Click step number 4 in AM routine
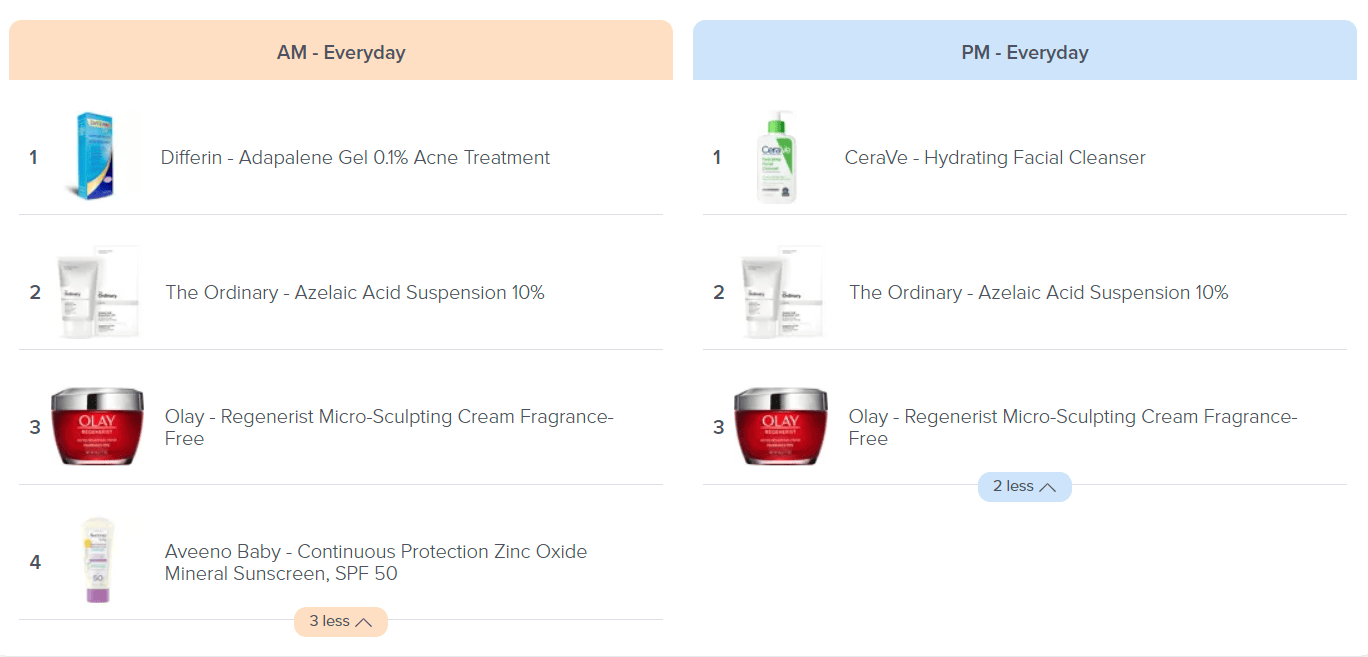The width and height of the screenshot is (1368, 657). coord(35,562)
